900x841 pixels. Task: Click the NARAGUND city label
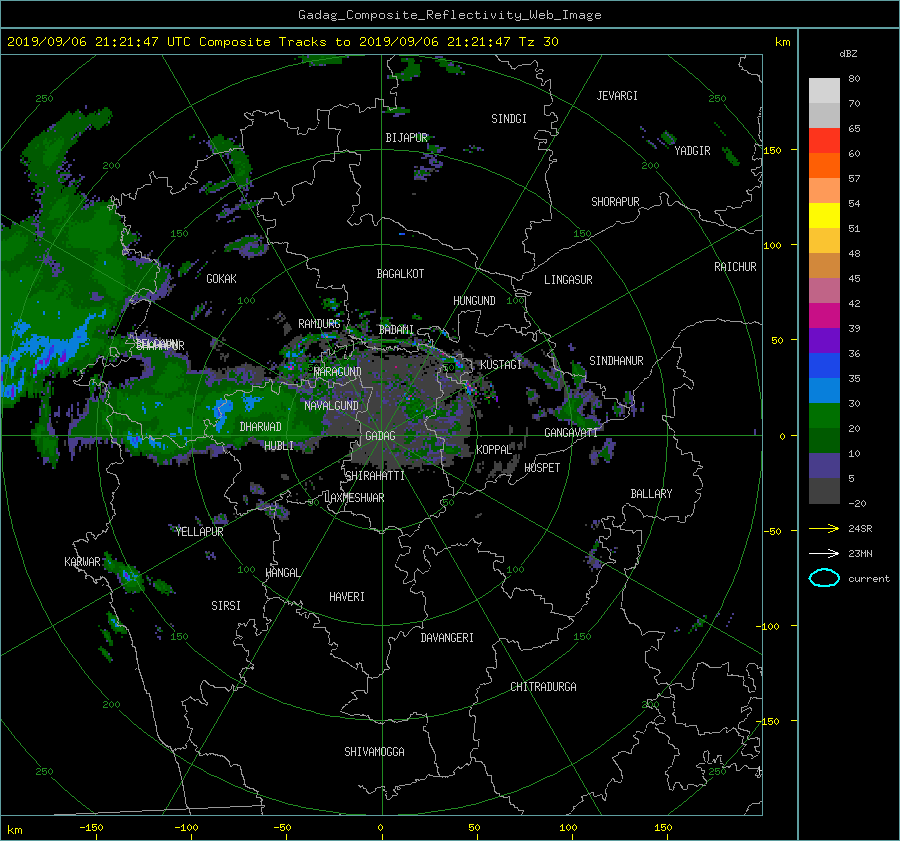(338, 371)
